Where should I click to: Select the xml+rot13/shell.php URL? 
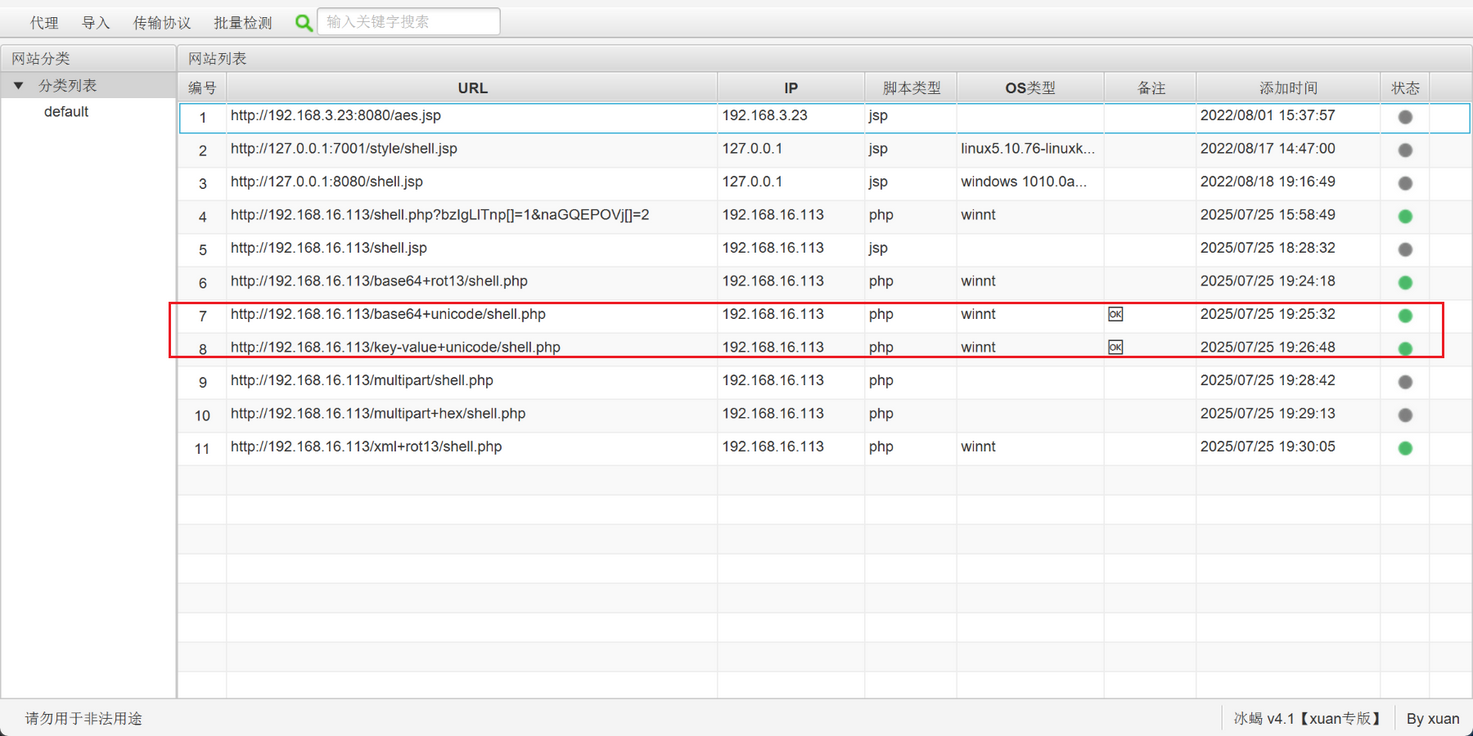(x=366, y=445)
